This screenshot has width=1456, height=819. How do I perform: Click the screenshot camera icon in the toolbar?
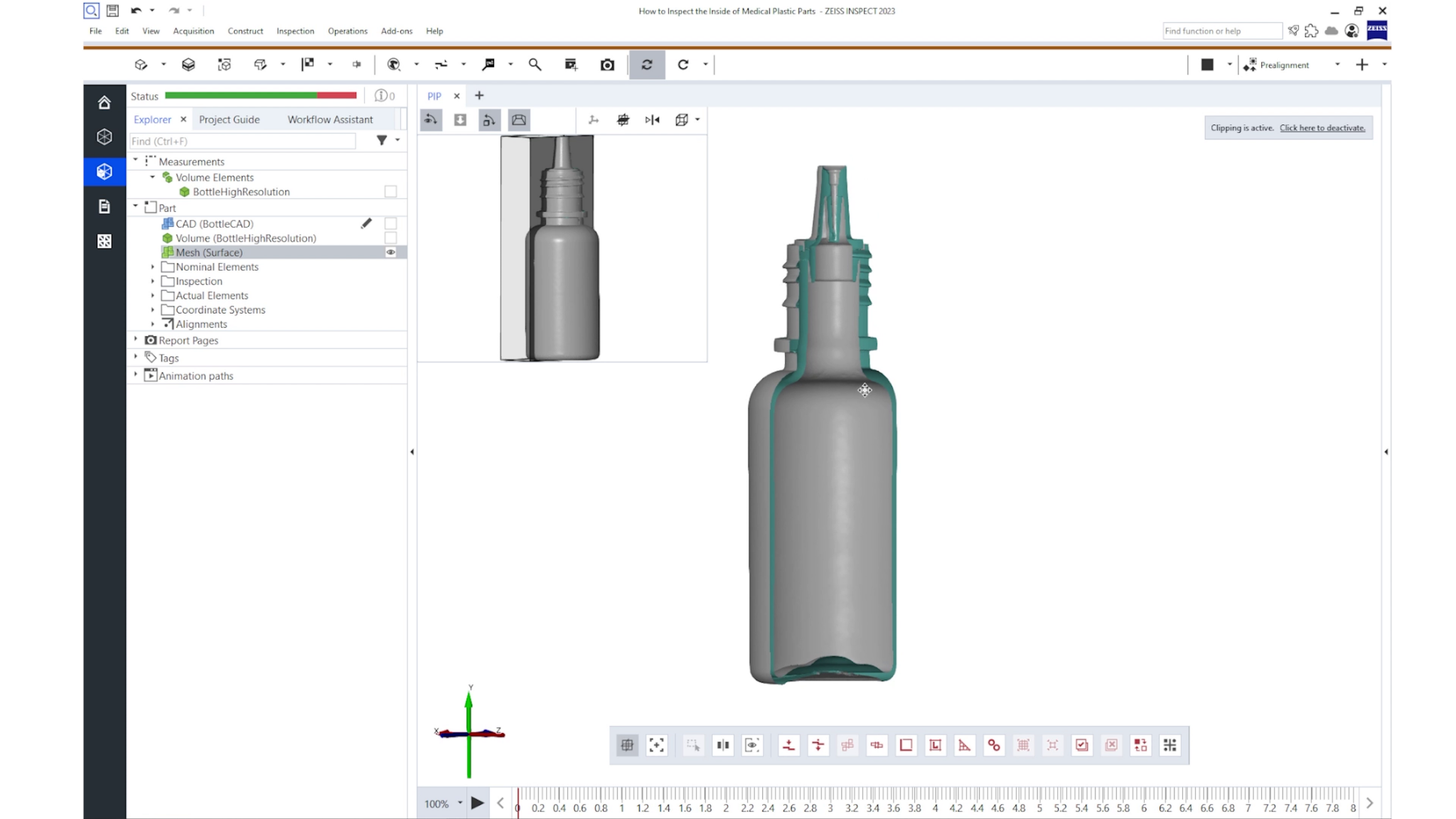click(x=607, y=65)
